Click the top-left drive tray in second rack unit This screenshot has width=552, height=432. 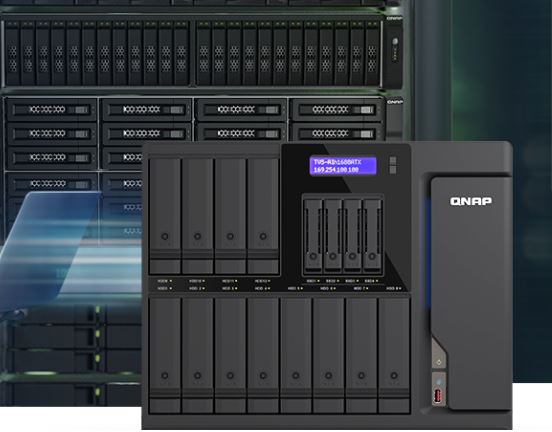coord(51,110)
